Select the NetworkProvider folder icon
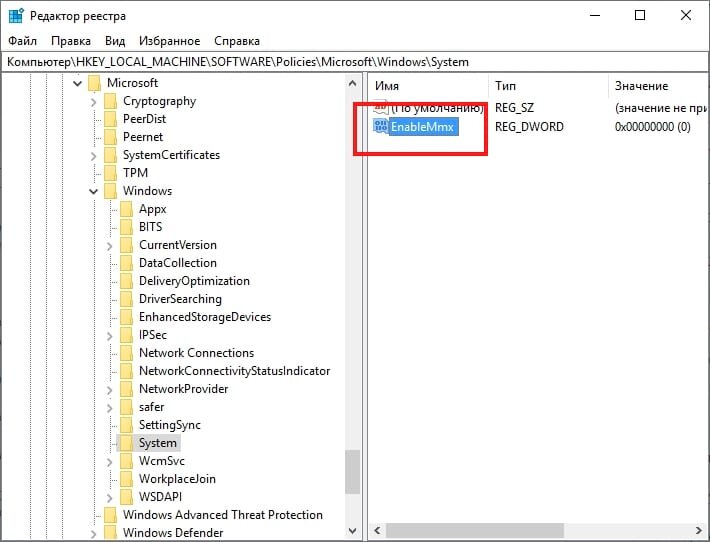Image resolution: width=710 pixels, height=542 pixels. 126,389
